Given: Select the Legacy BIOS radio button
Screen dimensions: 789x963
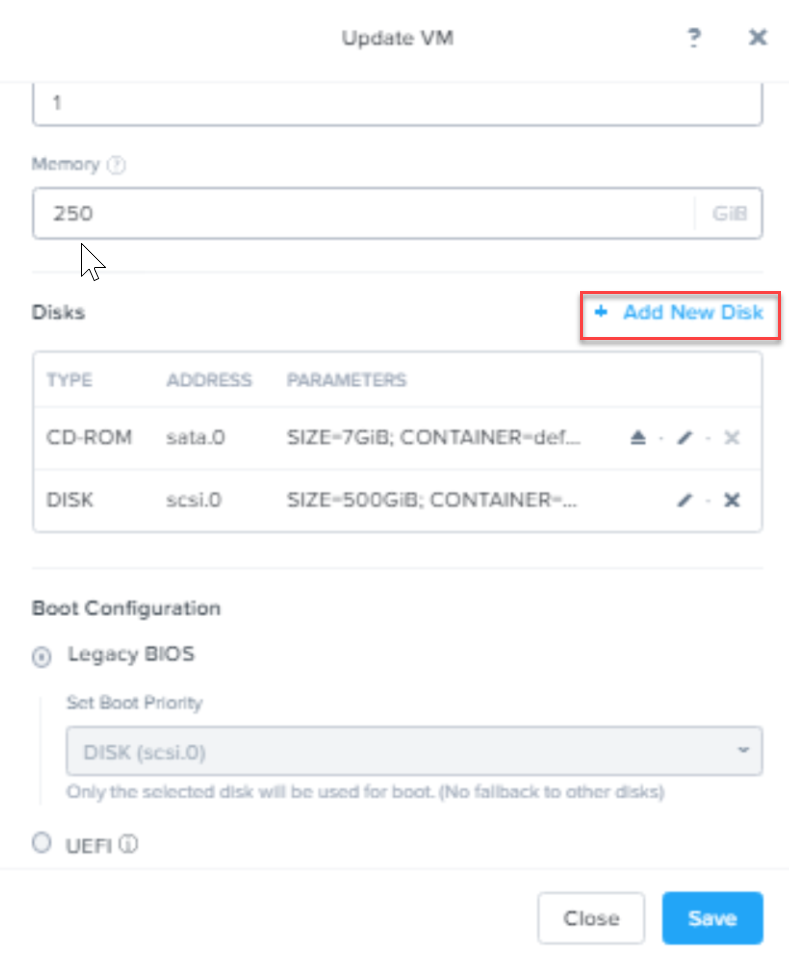Looking at the screenshot, I should 42,657.
